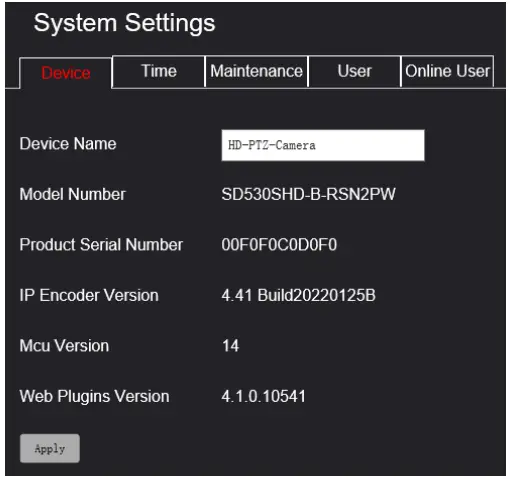Click the Web Plugins Version label
Viewport: 510px width, 479px height.
click(x=95, y=397)
